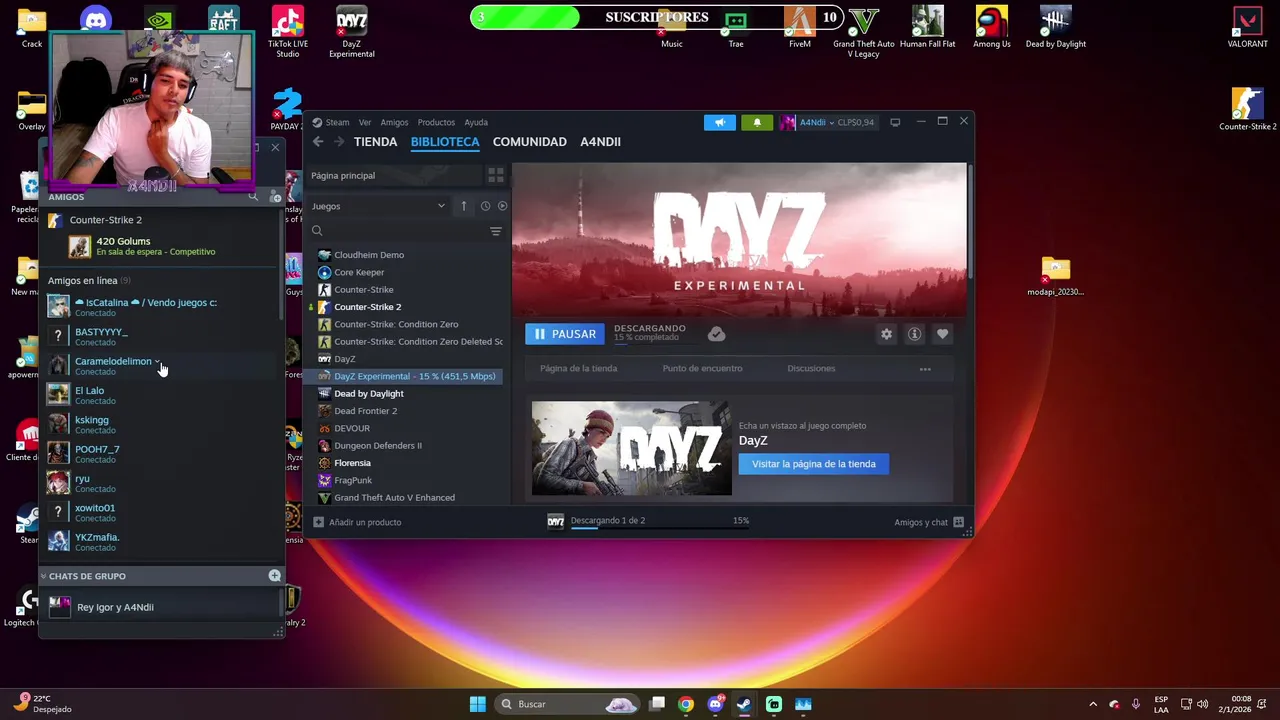Image resolution: width=1280 pixels, height=720 pixels.
Task: Show hidden system tray icons chevron
Action: coord(1093,704)
